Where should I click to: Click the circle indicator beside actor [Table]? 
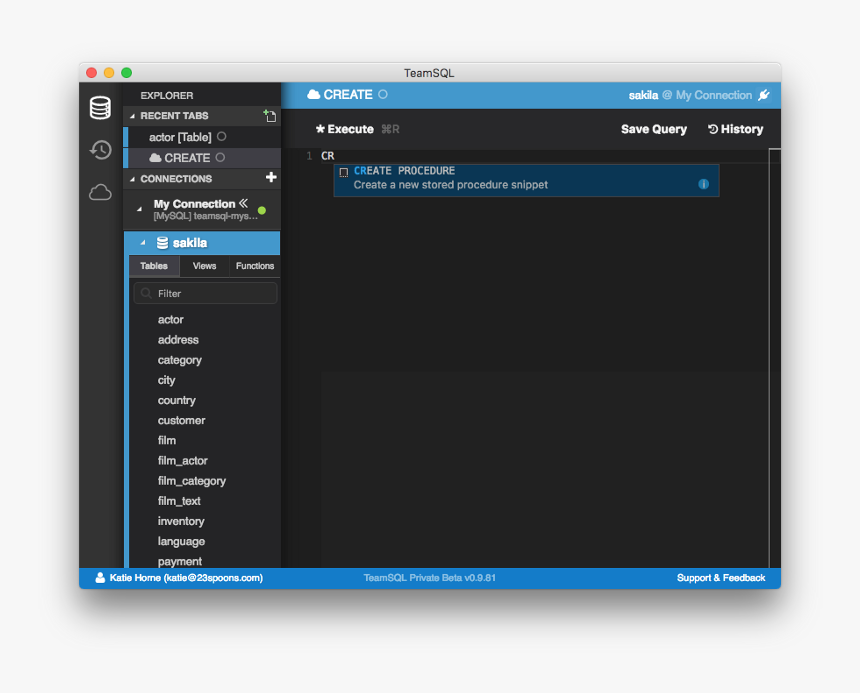(x=221, y=137)
